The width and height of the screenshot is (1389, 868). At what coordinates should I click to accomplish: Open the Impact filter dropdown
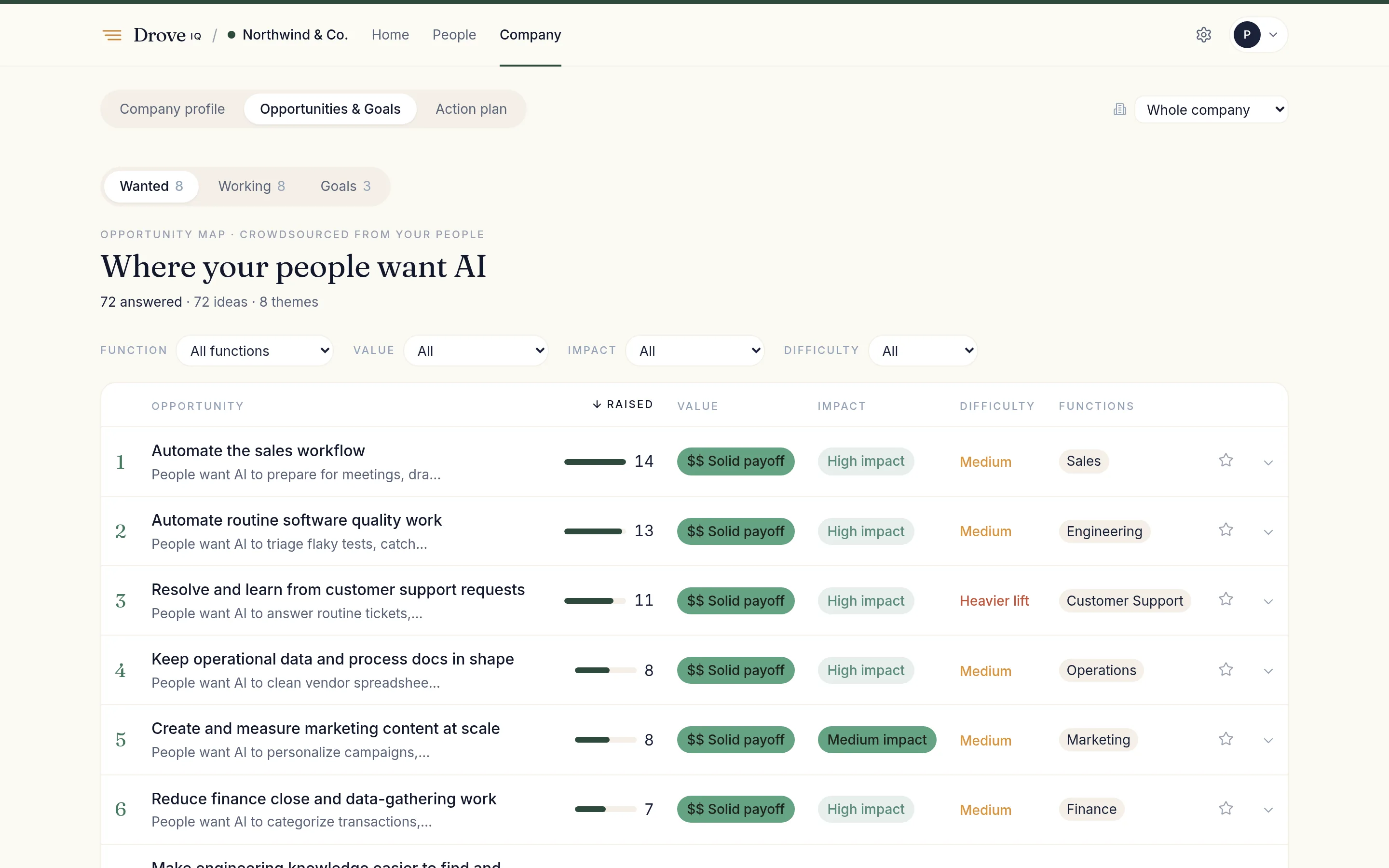pos(694,351)
